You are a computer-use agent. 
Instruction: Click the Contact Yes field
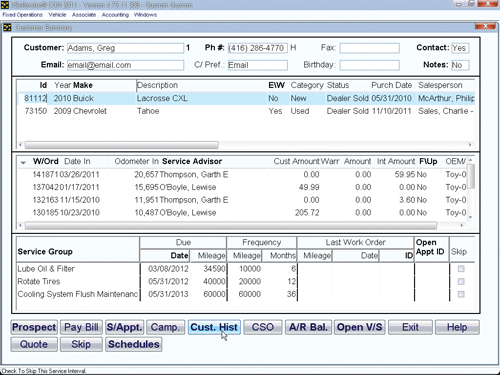click(460, 48)
